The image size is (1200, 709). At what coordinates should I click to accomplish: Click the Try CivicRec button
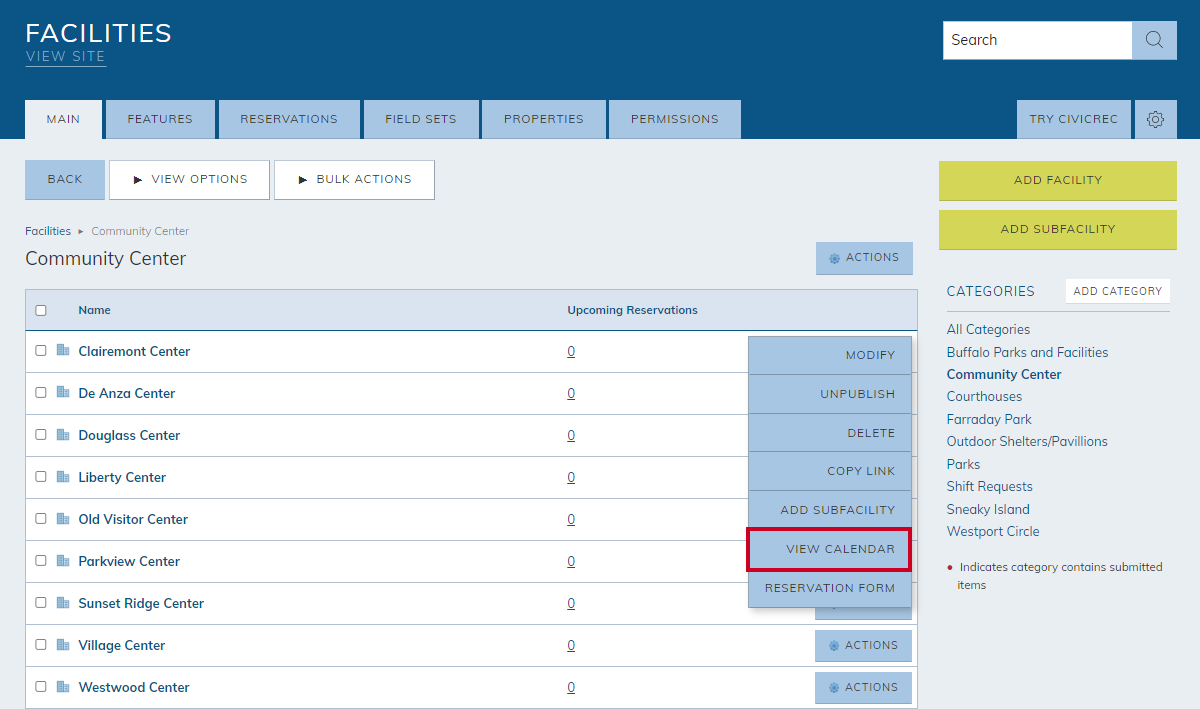1074,119
